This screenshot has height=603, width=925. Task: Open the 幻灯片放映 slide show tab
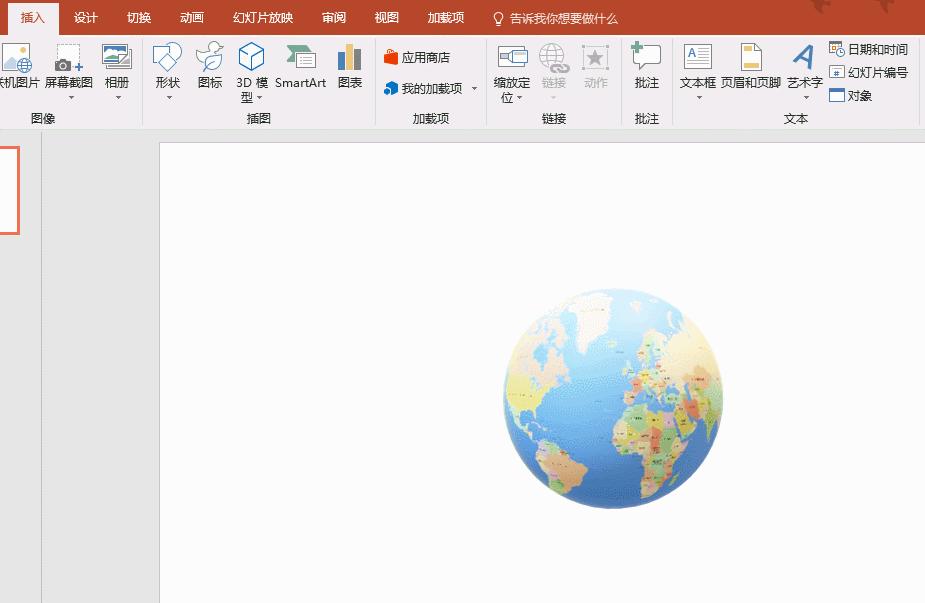coord(262,17)
